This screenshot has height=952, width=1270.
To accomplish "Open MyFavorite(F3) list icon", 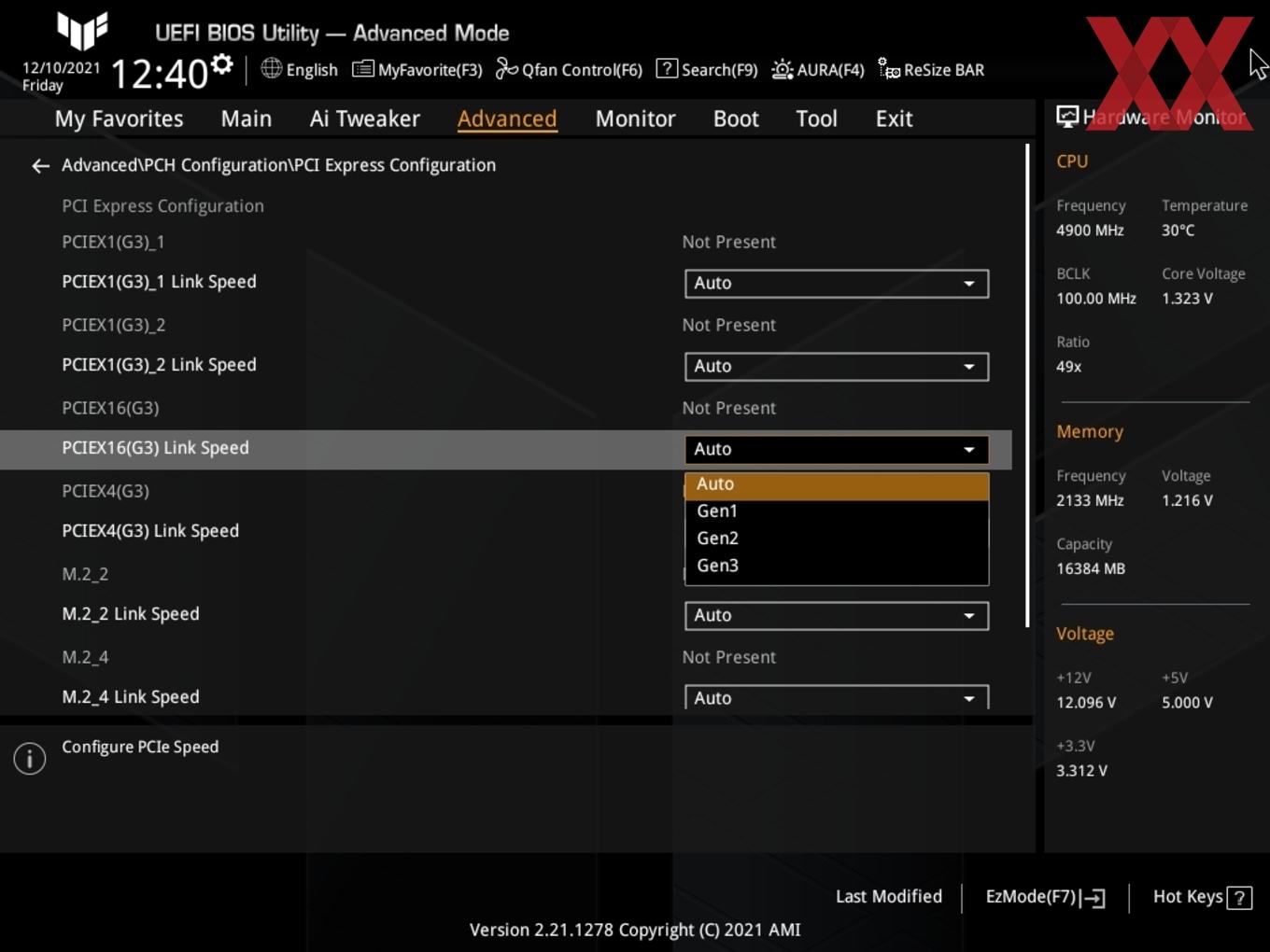I will click(x=362, y=69).
